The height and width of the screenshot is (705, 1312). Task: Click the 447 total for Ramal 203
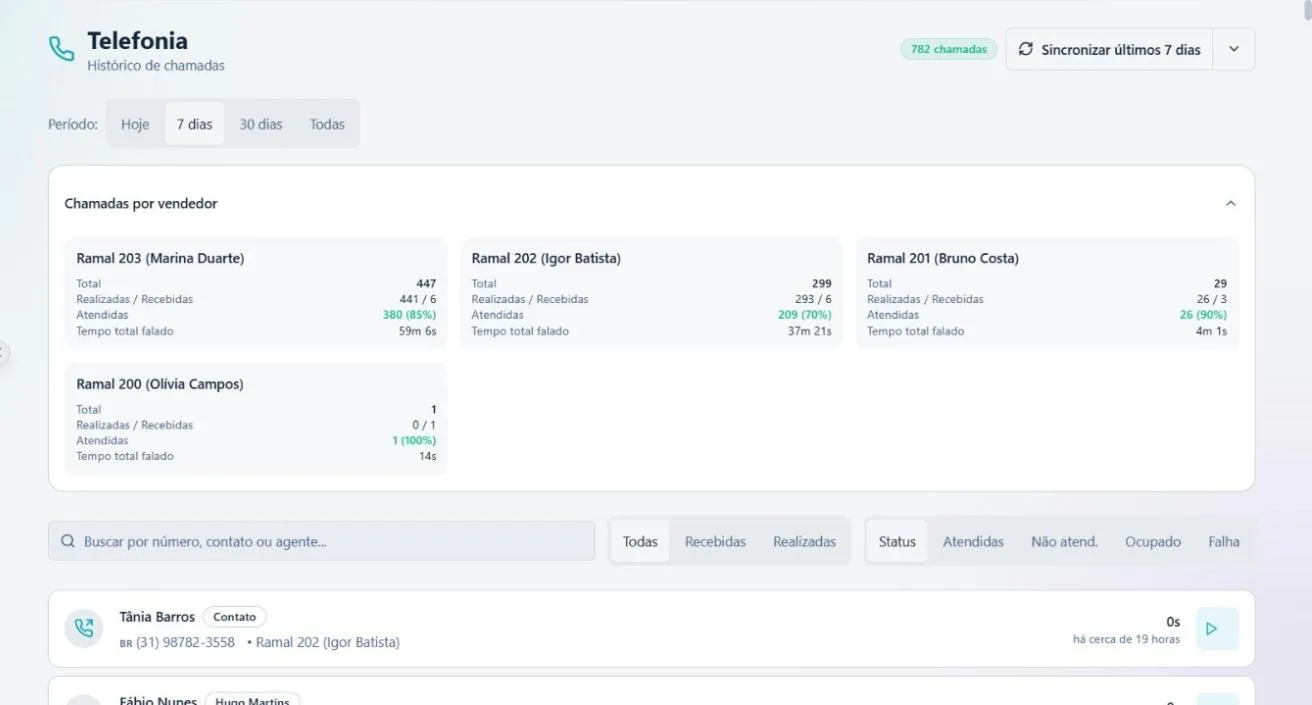pyautogui.click(x=426, y=283)
